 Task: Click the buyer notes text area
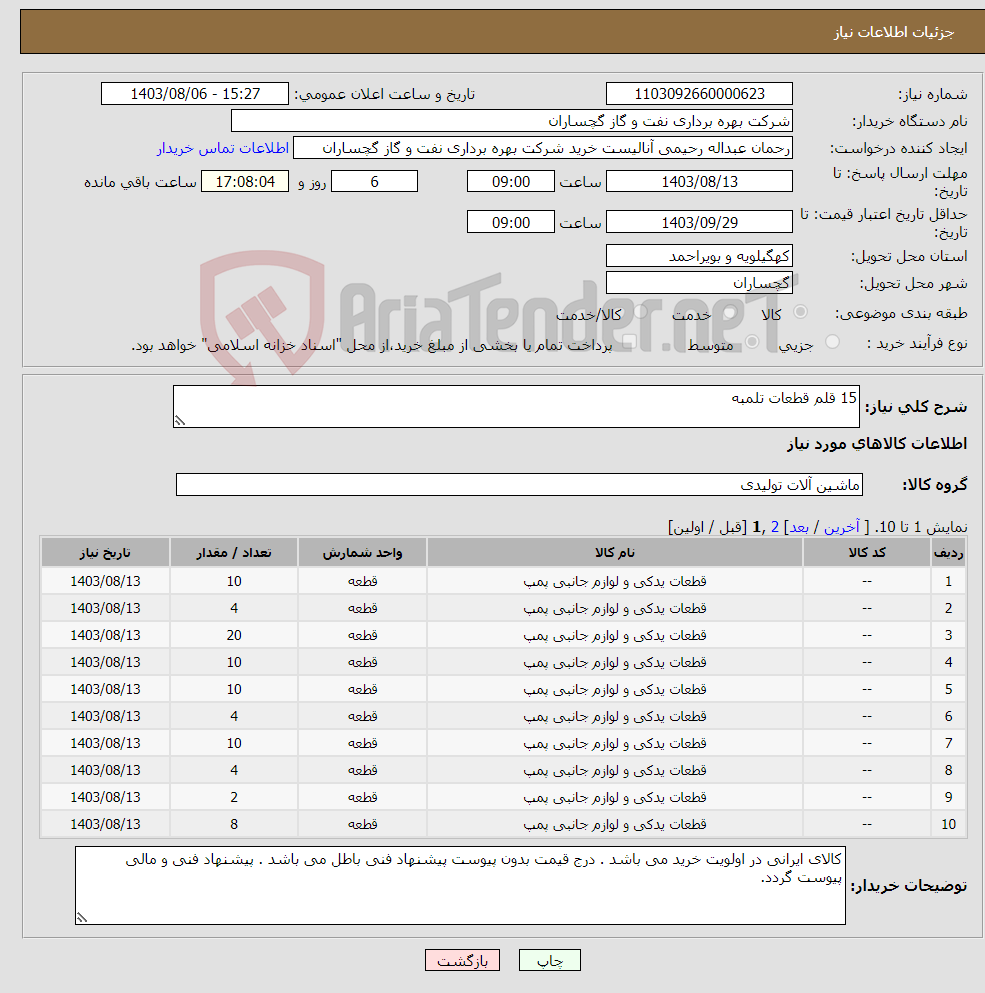tap(461, 885)
